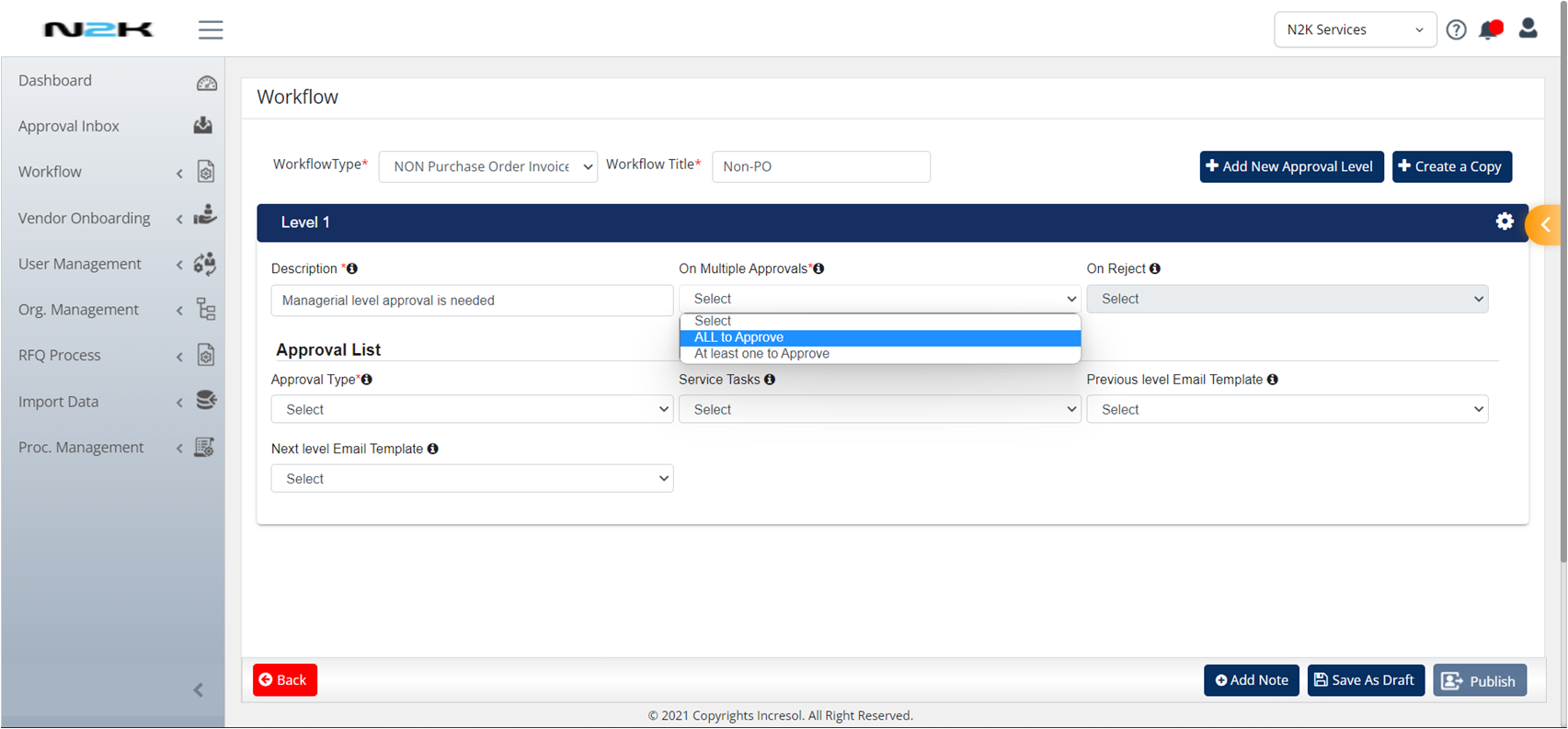Click the On Multiple Approvals info icon
The image size is (1568, 729).
click(818, 268)
